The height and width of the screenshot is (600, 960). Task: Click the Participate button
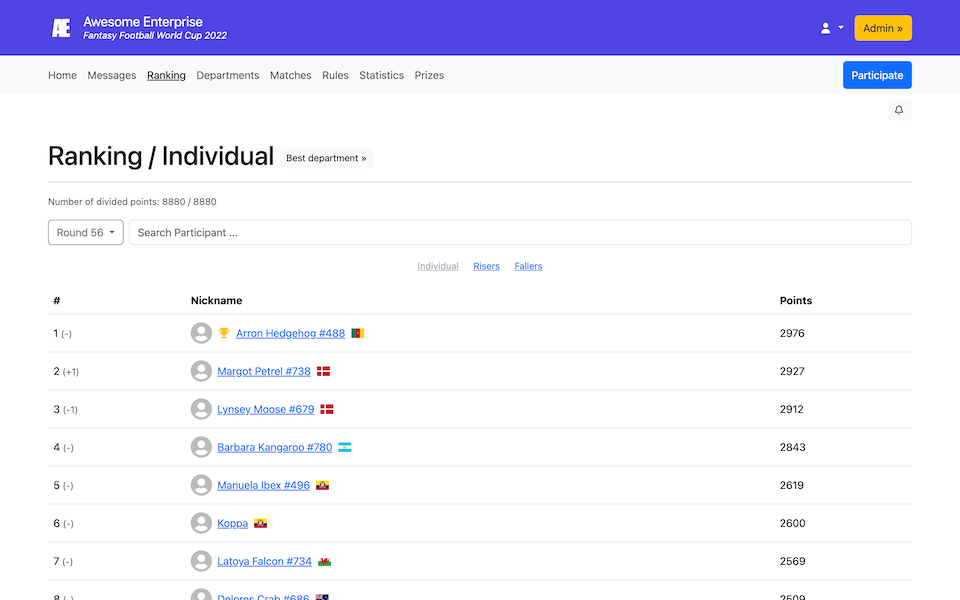pyautogui.click(x=877, y=75)
